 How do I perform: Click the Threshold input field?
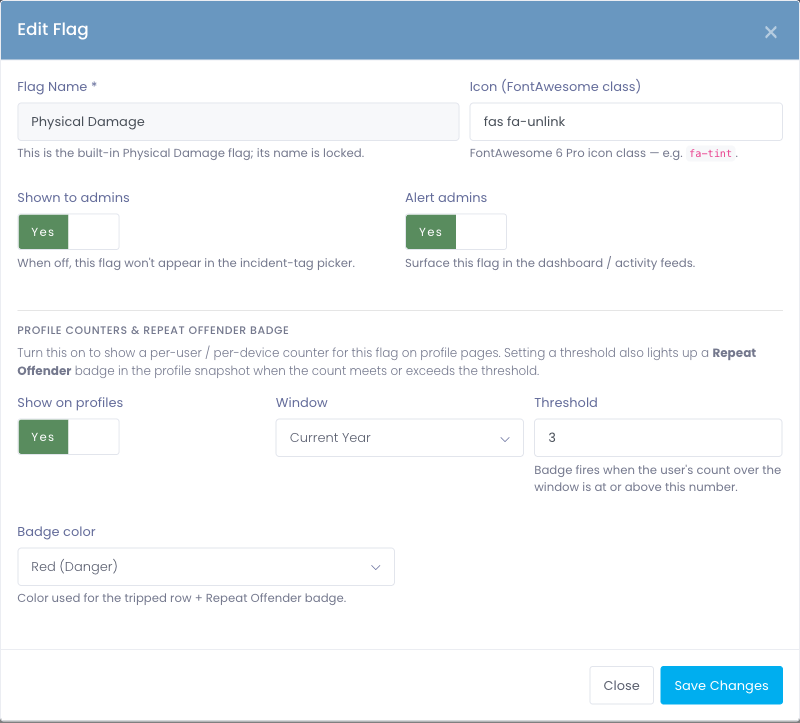[658, 438]
